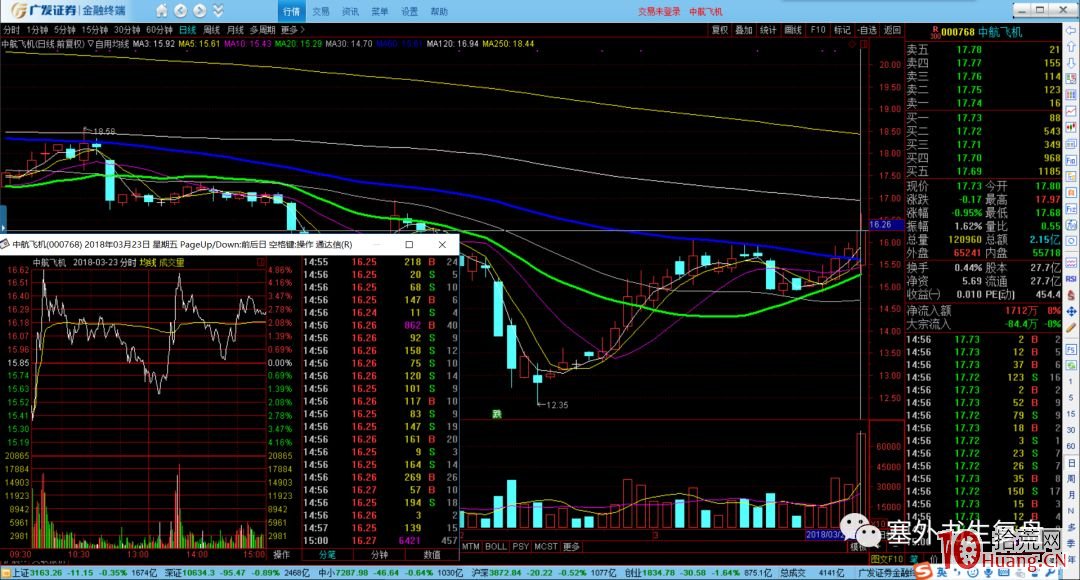Click the 返回 return button
Image resolution: width=1080 pixels, height=580 pixels.
click(892, 30)
